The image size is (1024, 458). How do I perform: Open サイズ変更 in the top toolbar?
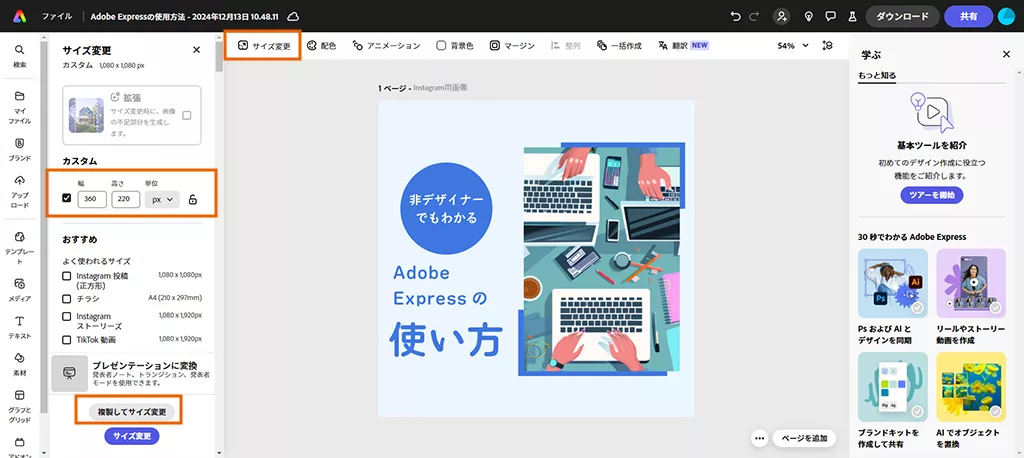263,46
